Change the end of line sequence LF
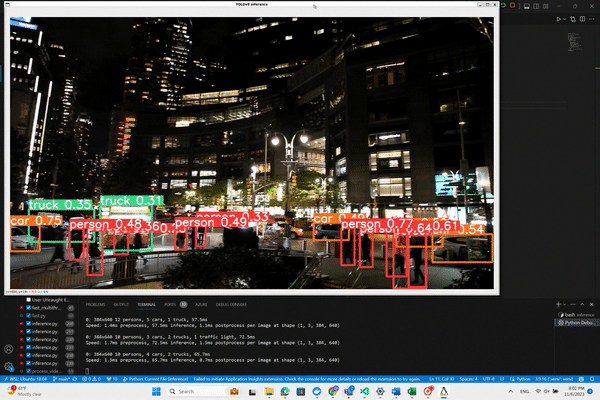 (502, 379)
